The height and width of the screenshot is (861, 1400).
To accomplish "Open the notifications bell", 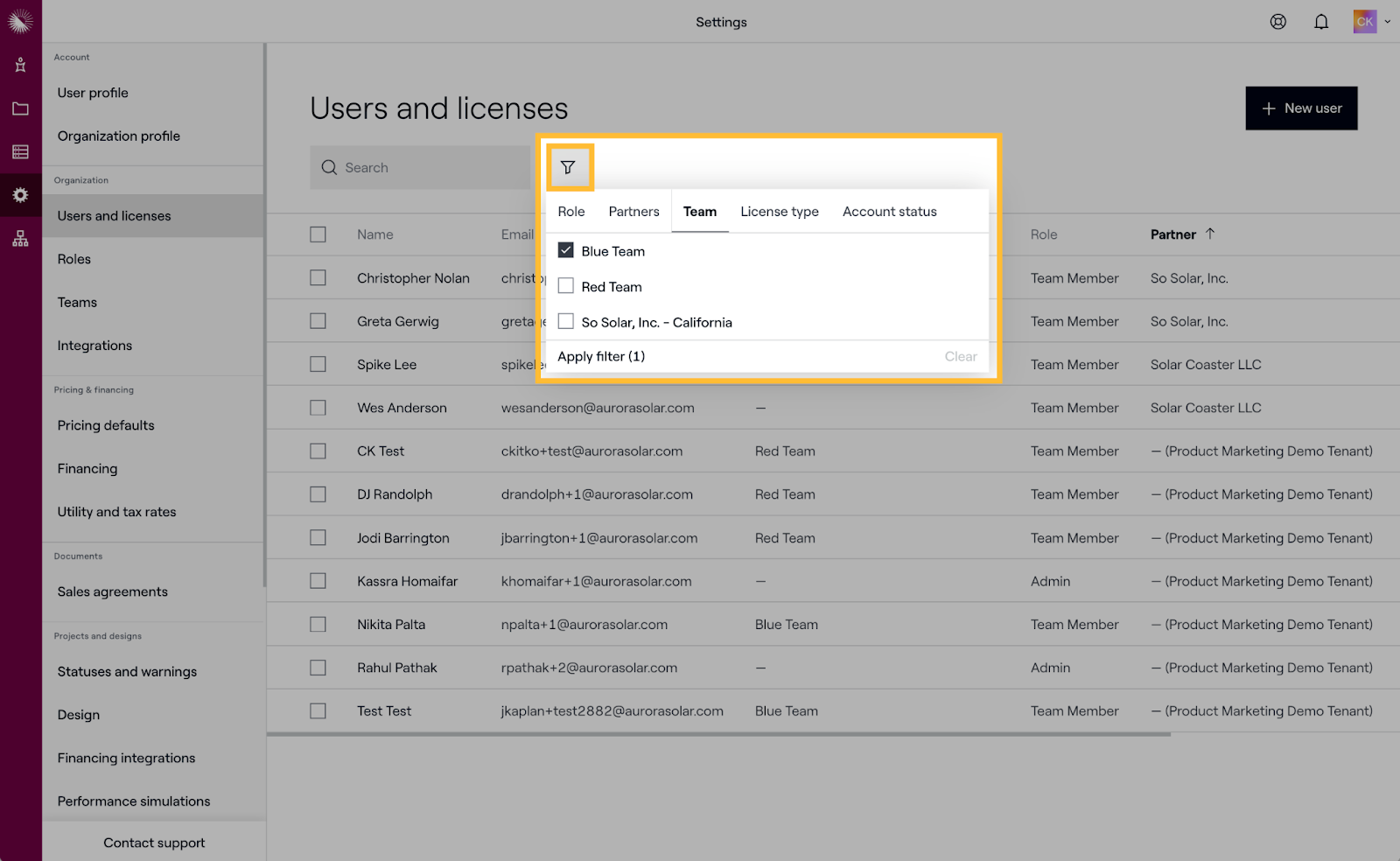I will tap(1321, 22).
